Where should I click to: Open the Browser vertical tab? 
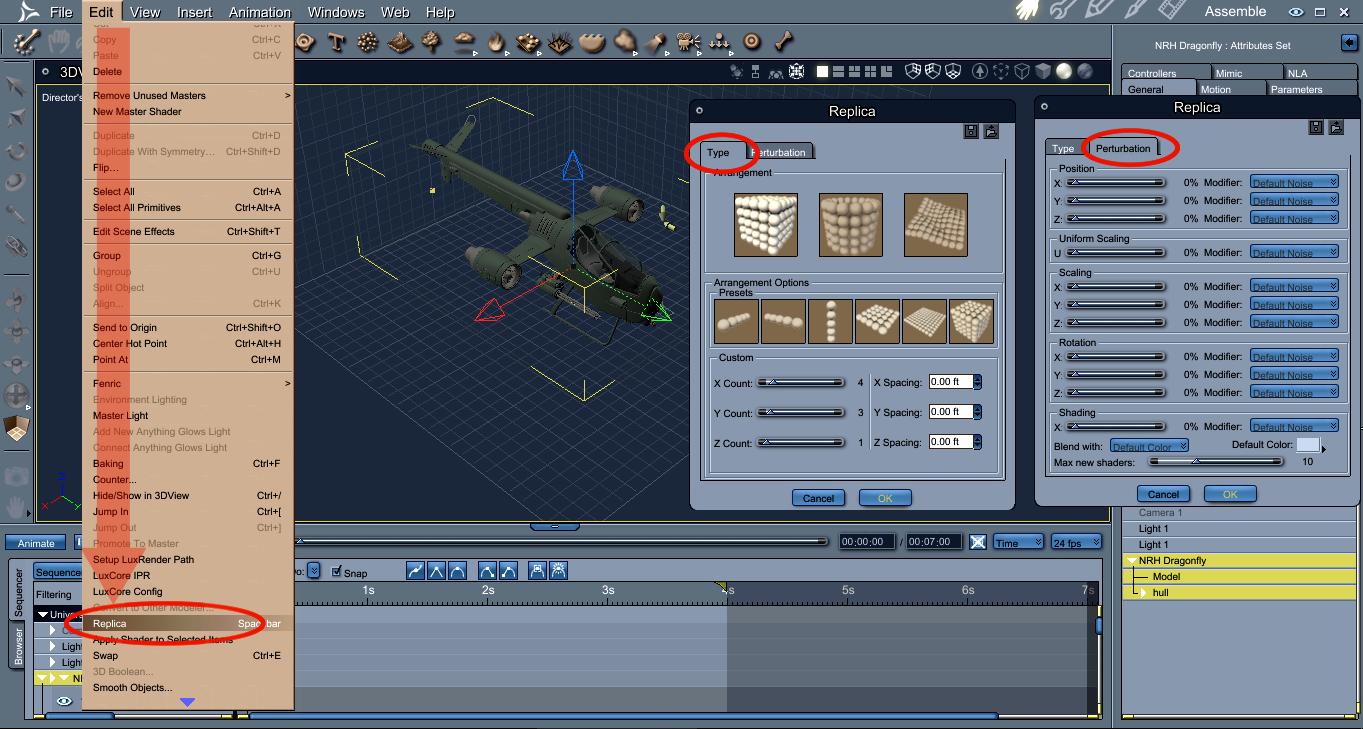tap(18, 646)
